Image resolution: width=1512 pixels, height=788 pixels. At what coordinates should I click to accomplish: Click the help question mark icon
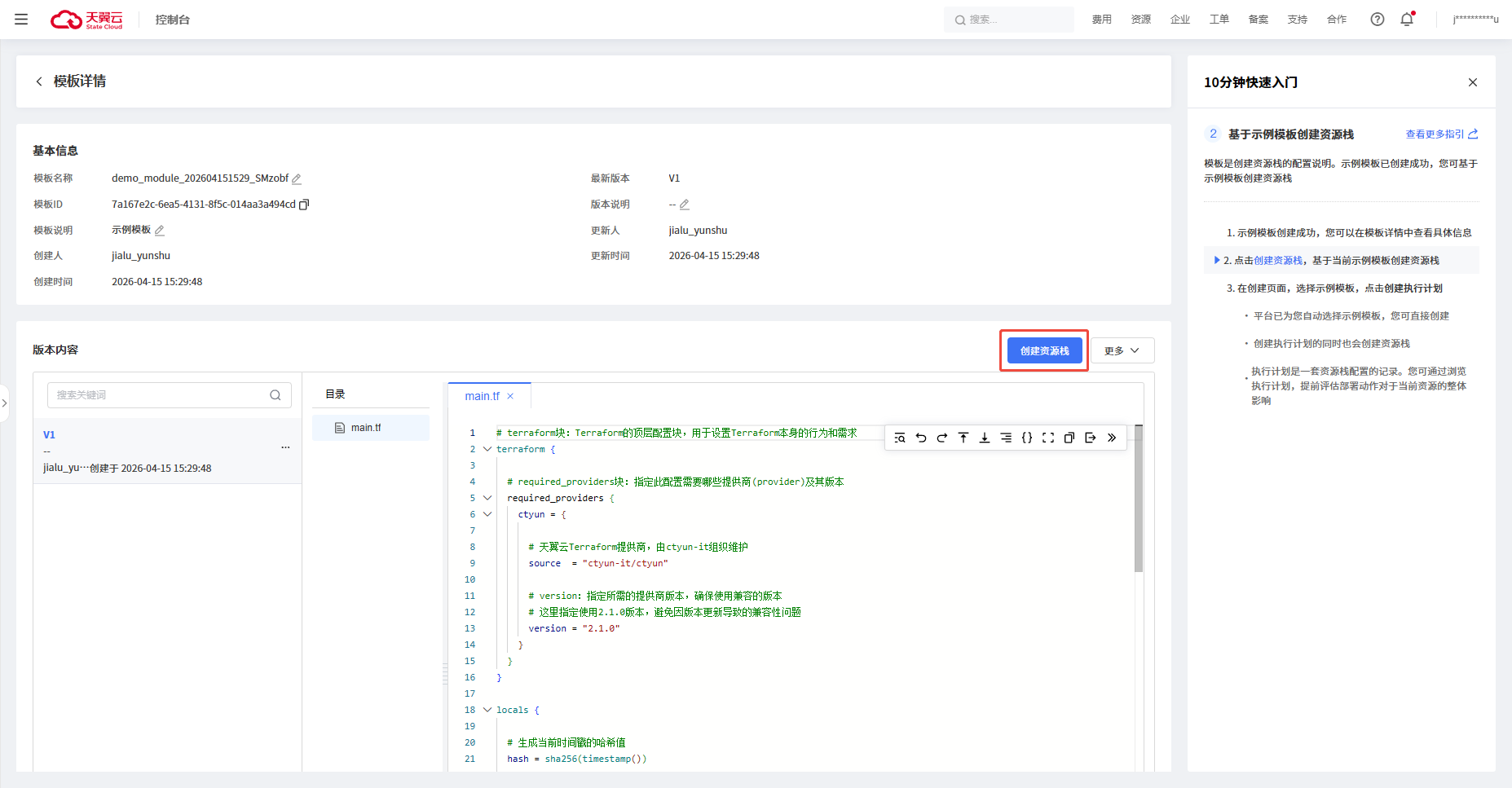coord(1378,20)
